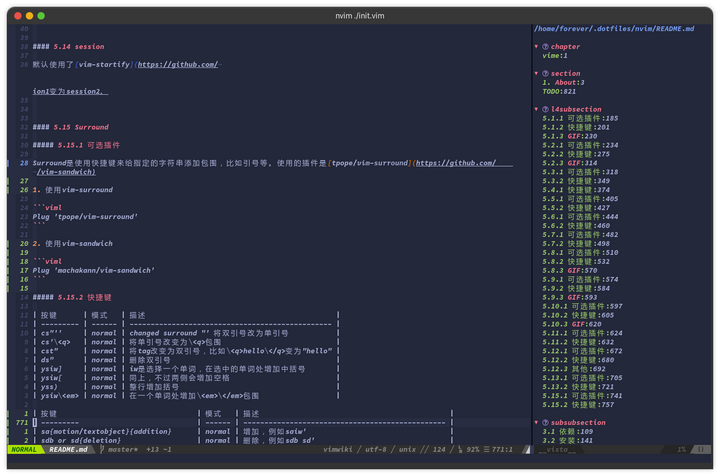Jump to tag 5.15.2 快捷键:757

click(x=578, y=405)
